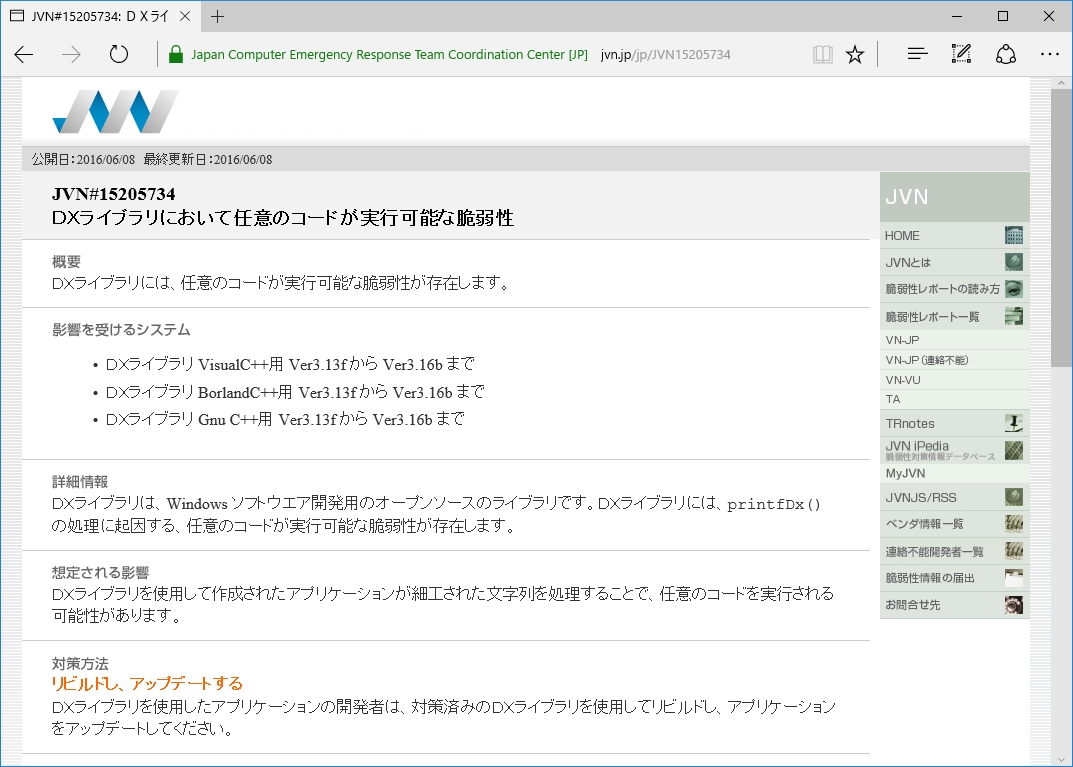The height and width of the screenshot is (767, 1073).
Task: Minimize the browser window
Action: tap(957, 16)
